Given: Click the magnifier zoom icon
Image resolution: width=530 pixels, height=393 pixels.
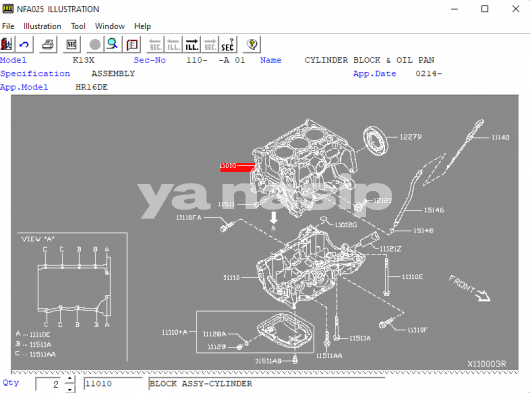Looking at the screenshot, I should (113, 44).
